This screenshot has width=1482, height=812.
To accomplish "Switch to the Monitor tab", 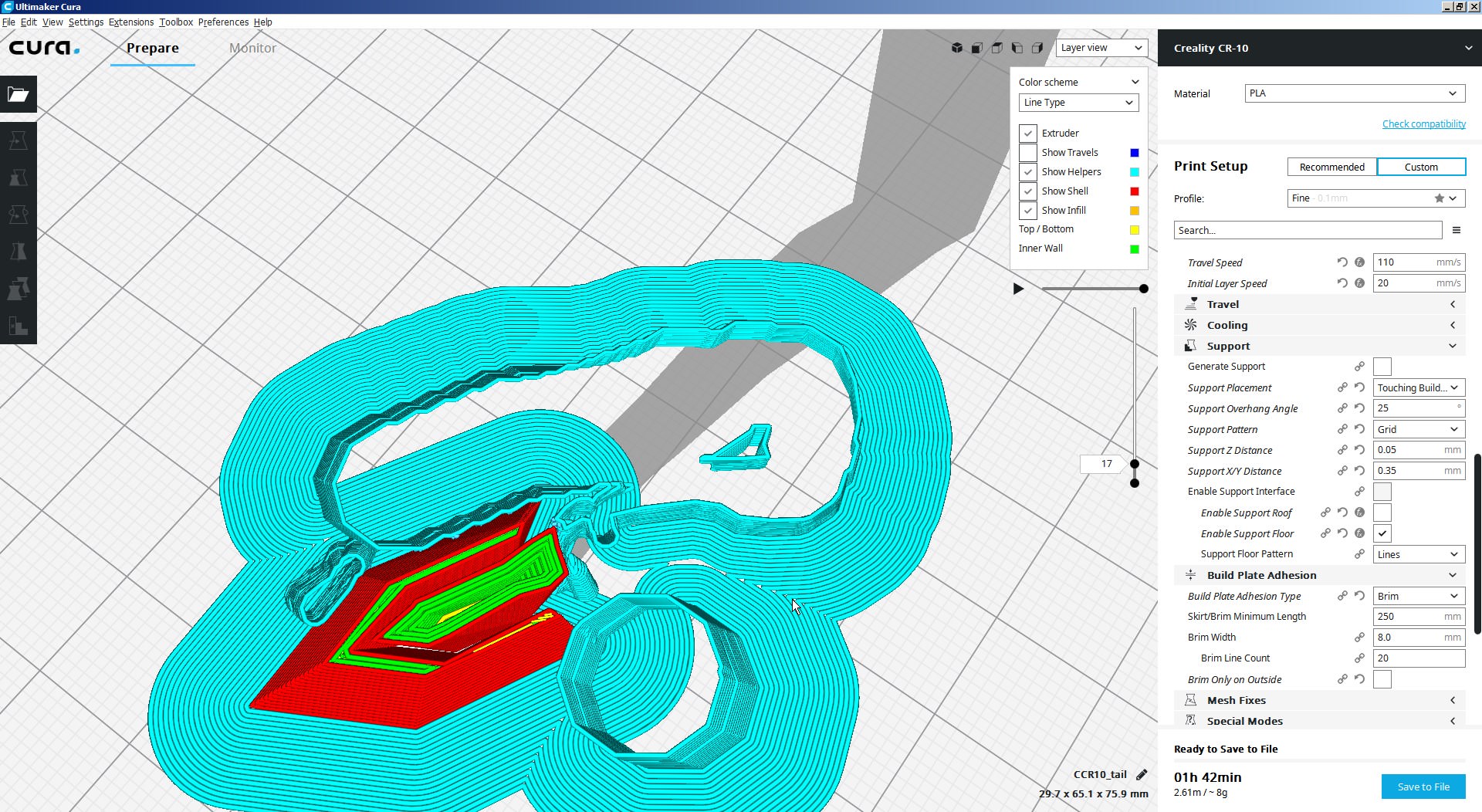I will click(252, 48).
